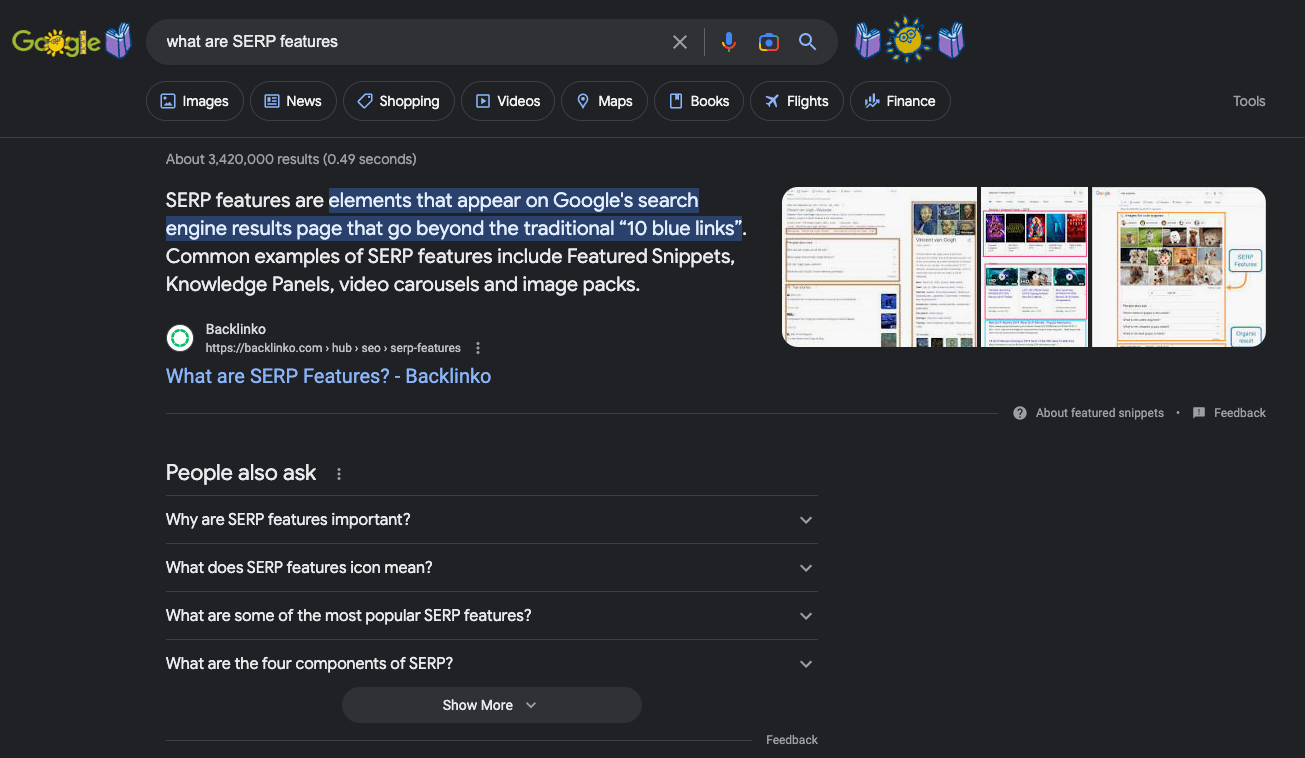Open the three-dot menu beside Backlinko

(x=478, y=347)
